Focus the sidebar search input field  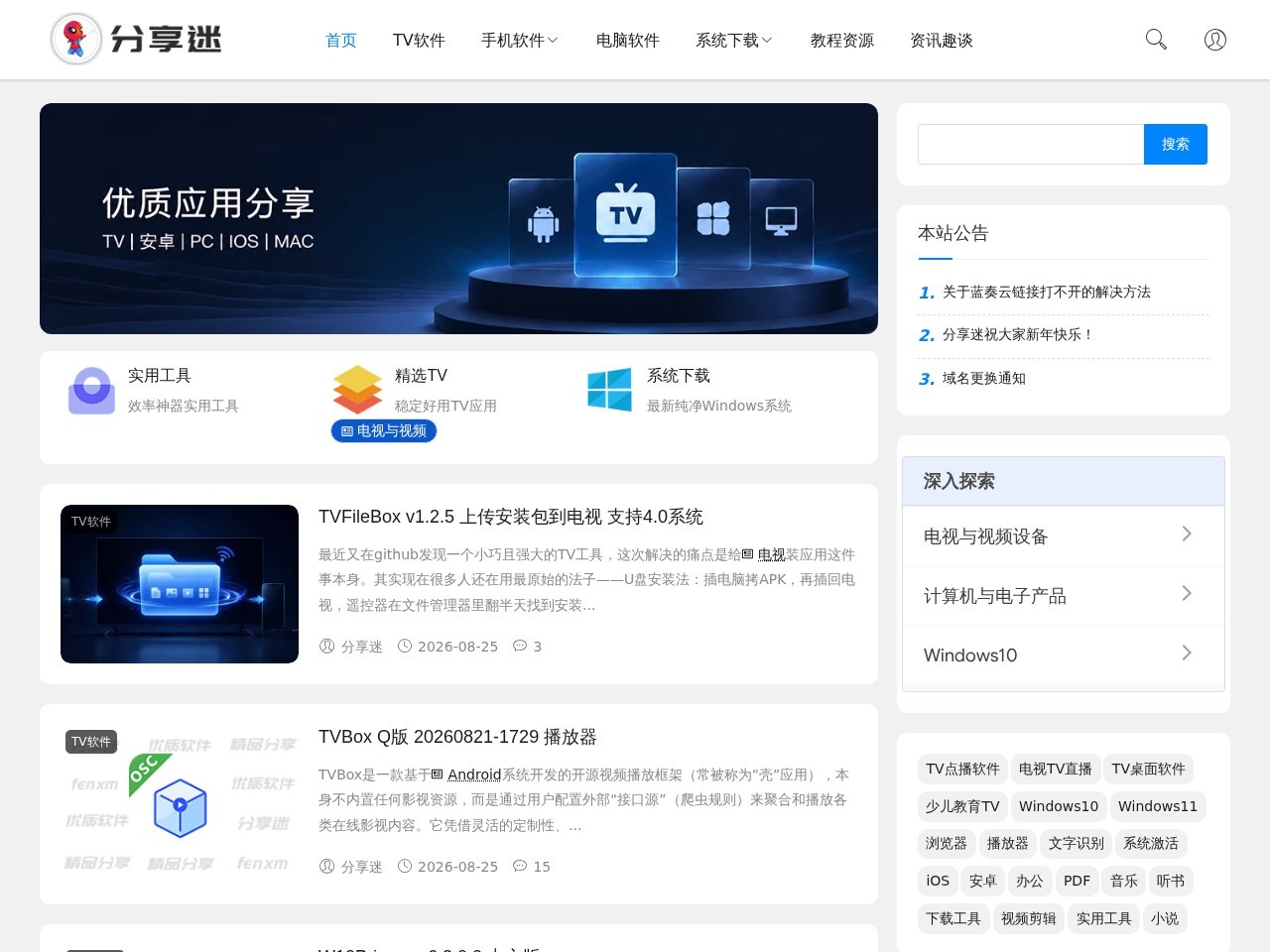coord(1031,144)
